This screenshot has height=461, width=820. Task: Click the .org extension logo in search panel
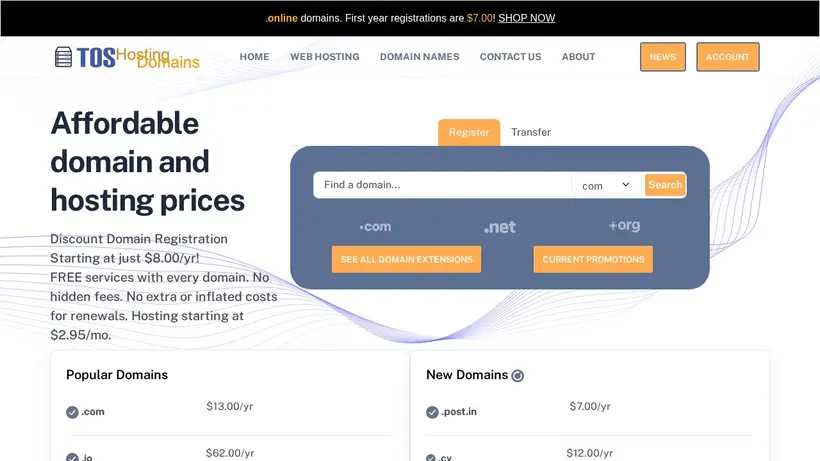624,226
